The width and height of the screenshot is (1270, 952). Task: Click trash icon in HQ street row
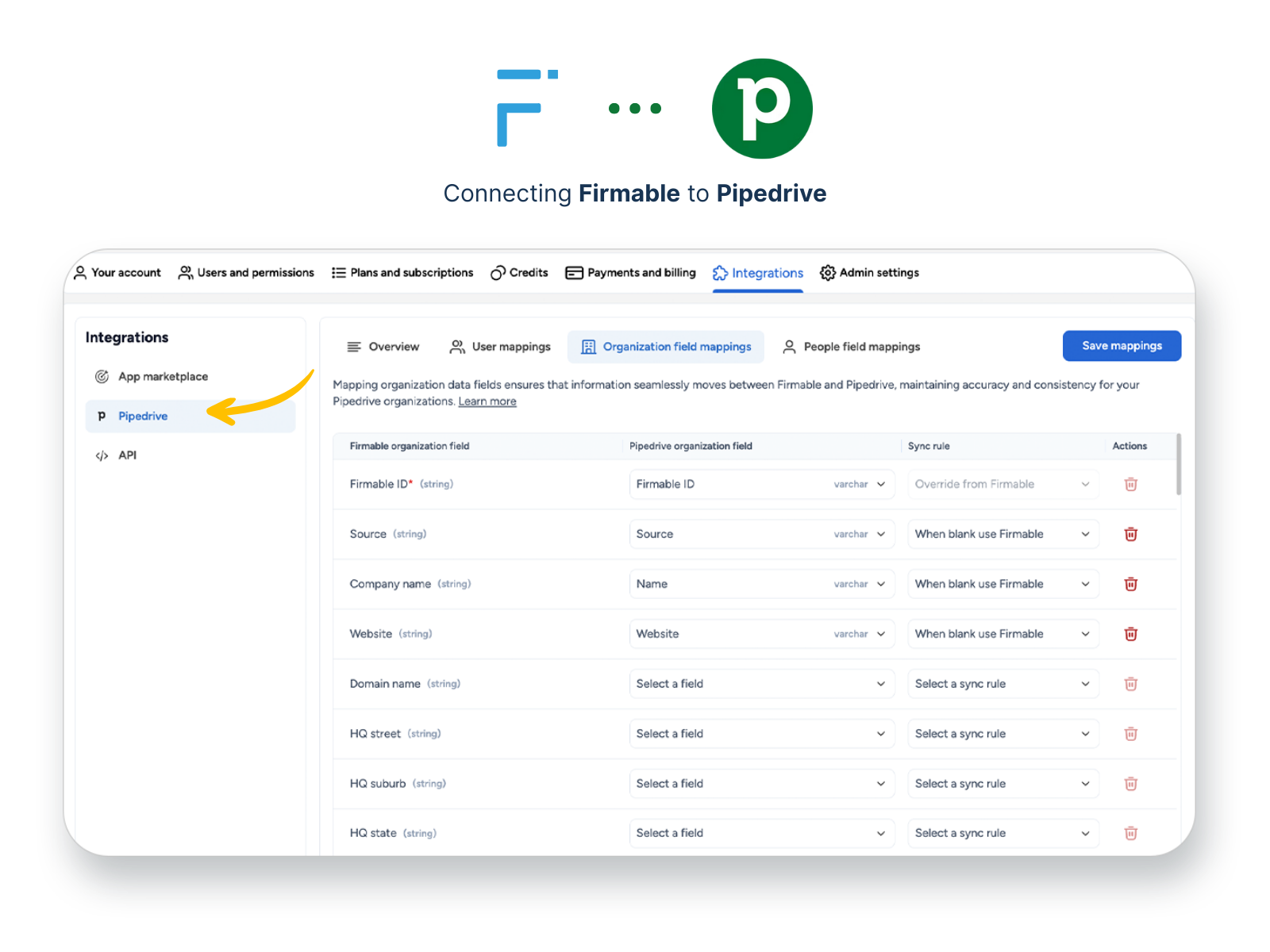1130,734
